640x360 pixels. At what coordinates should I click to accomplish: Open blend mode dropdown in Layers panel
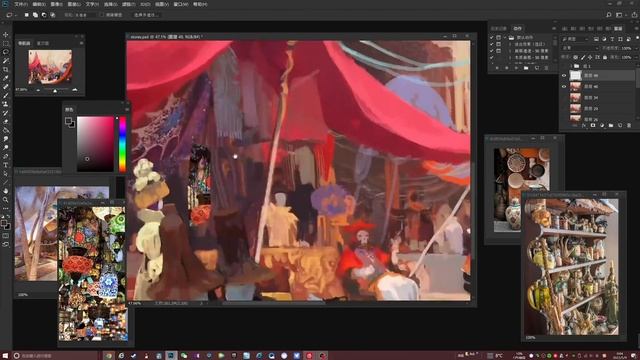(580, 48)
